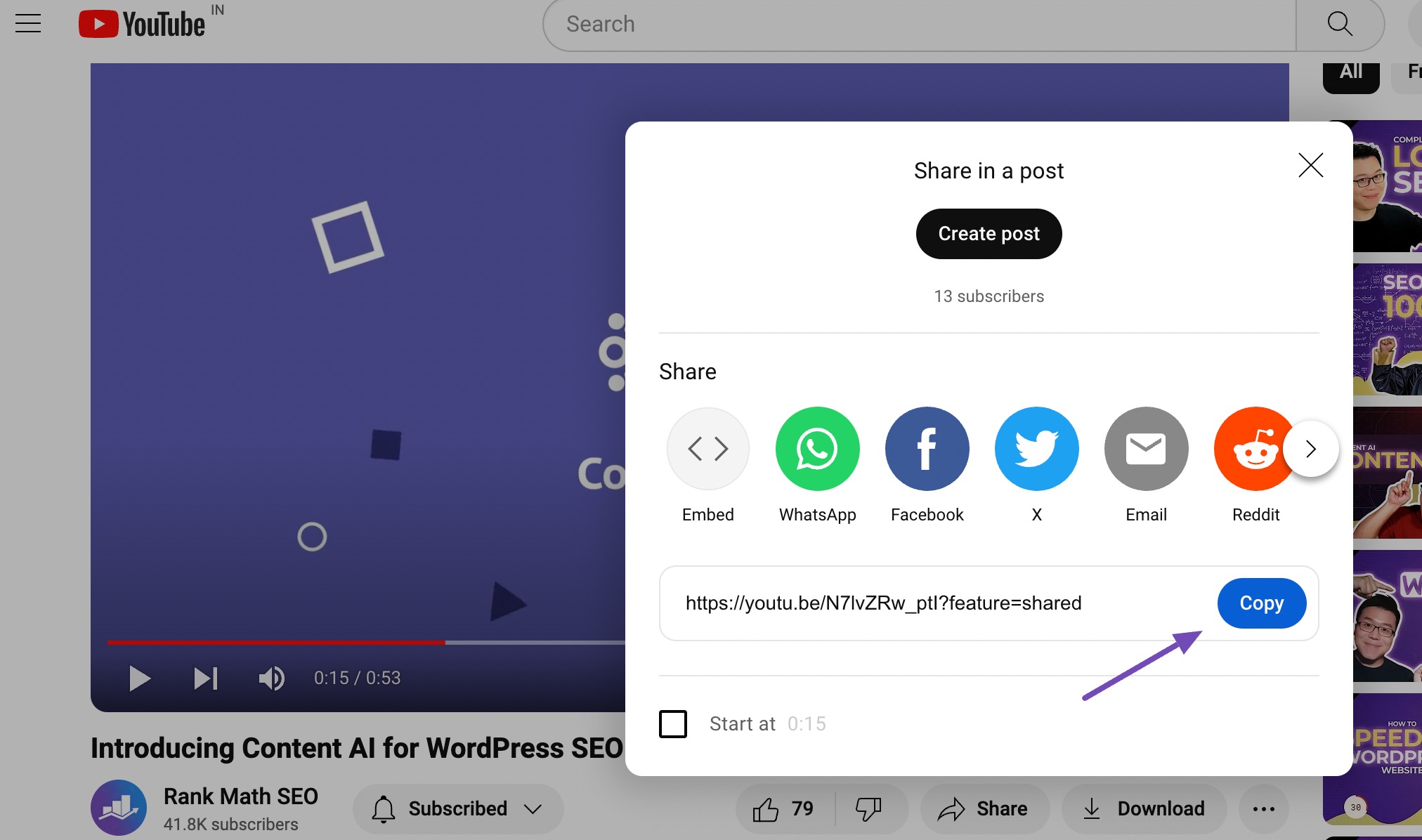Open the Subscribed notification dropdown
The height and width of the screenshot is (840, 1422).
[x=457, y=809]
